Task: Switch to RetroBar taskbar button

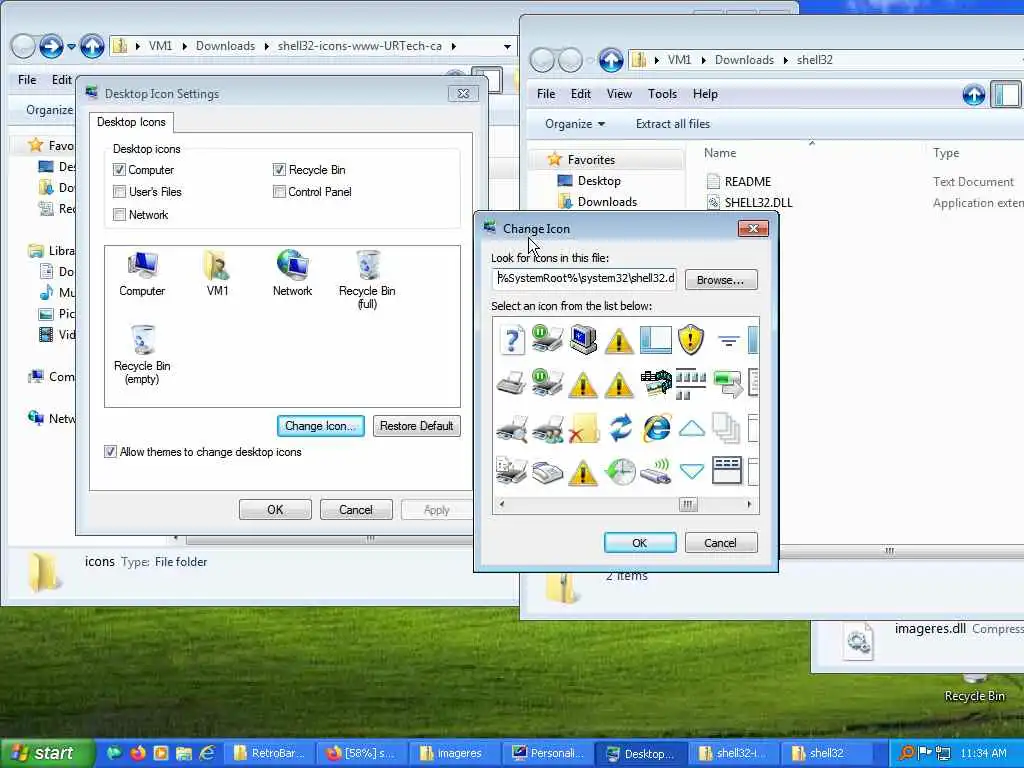Action: pos(270,754)
